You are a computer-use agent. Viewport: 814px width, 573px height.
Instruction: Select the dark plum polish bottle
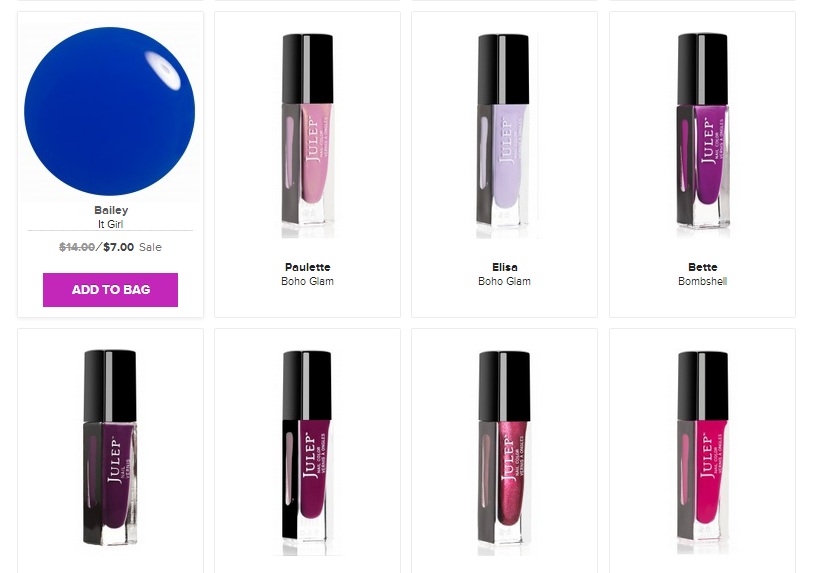pyautogui.click(x=110, y=447)
